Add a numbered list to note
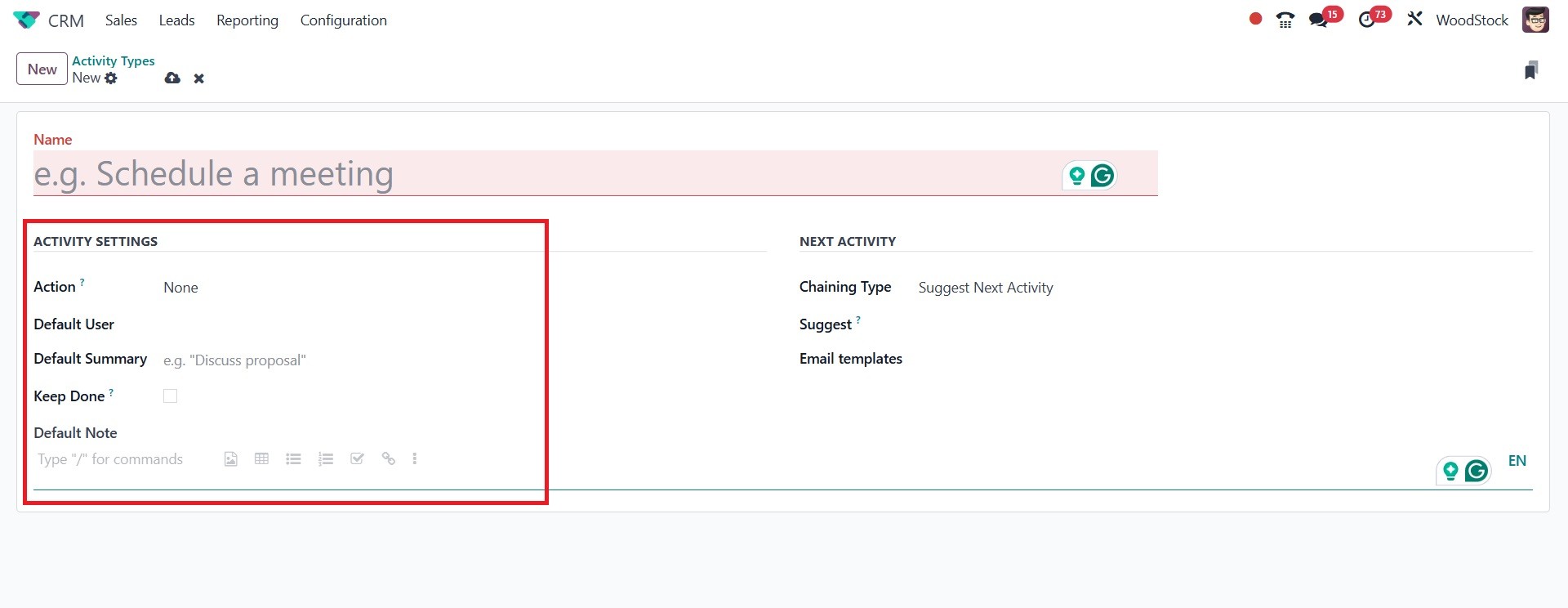 coord(326,459)
